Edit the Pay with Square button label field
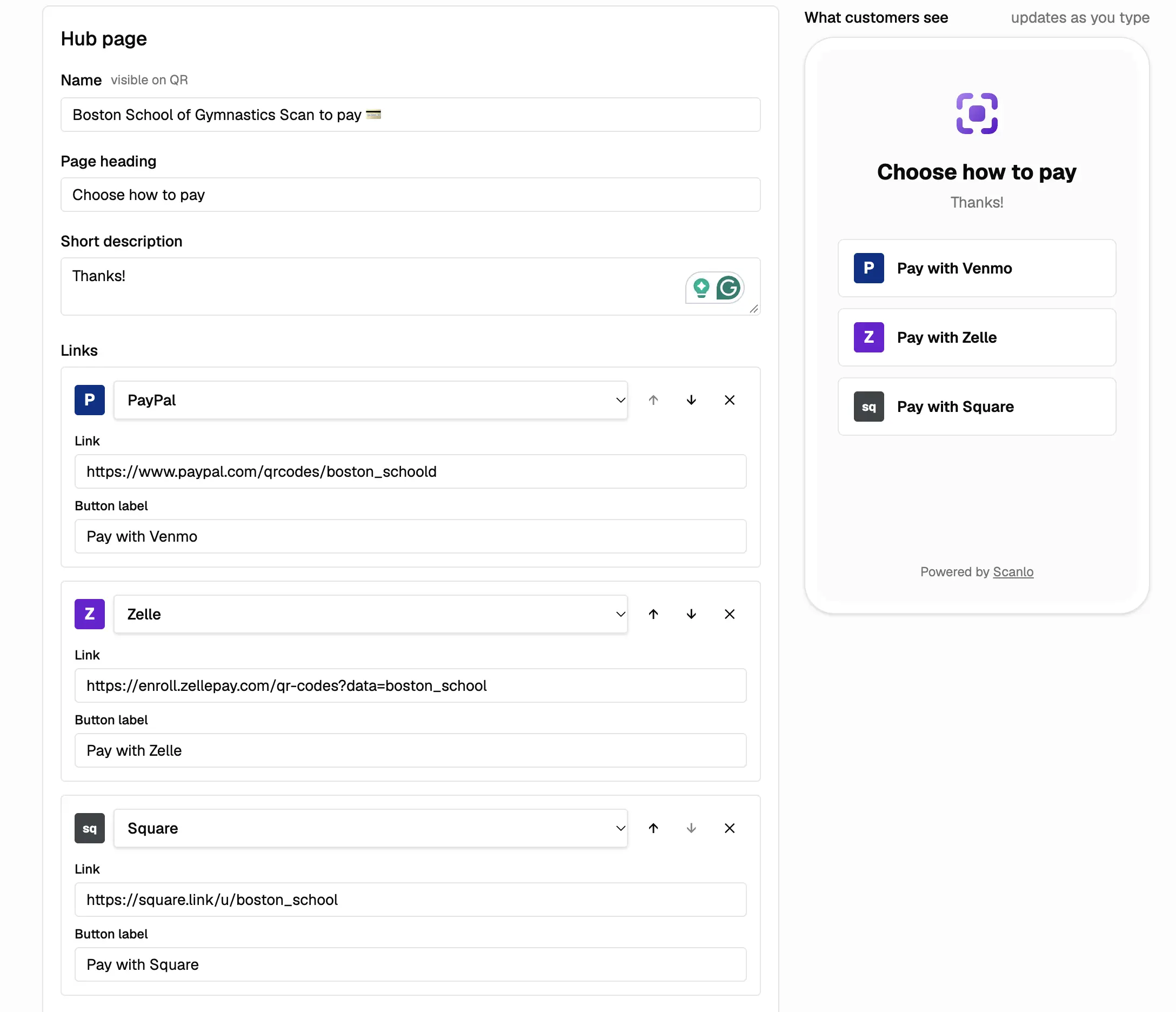 tap(410, 964)
